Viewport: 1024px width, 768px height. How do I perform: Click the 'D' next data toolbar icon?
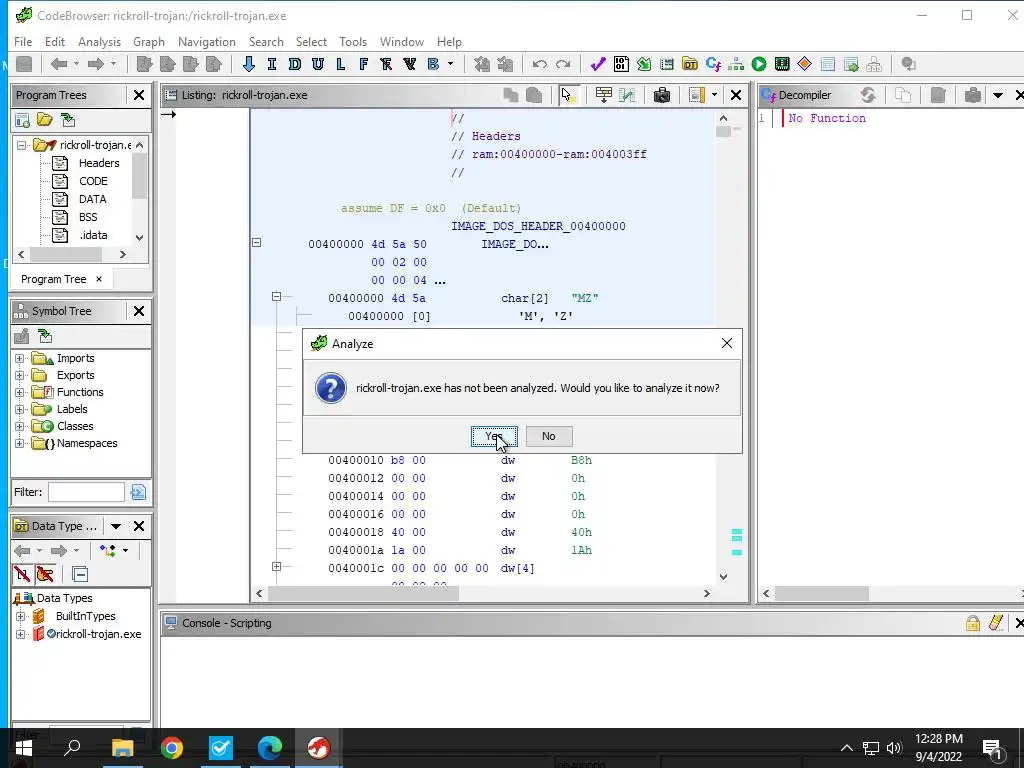click(x=295, y=64)
